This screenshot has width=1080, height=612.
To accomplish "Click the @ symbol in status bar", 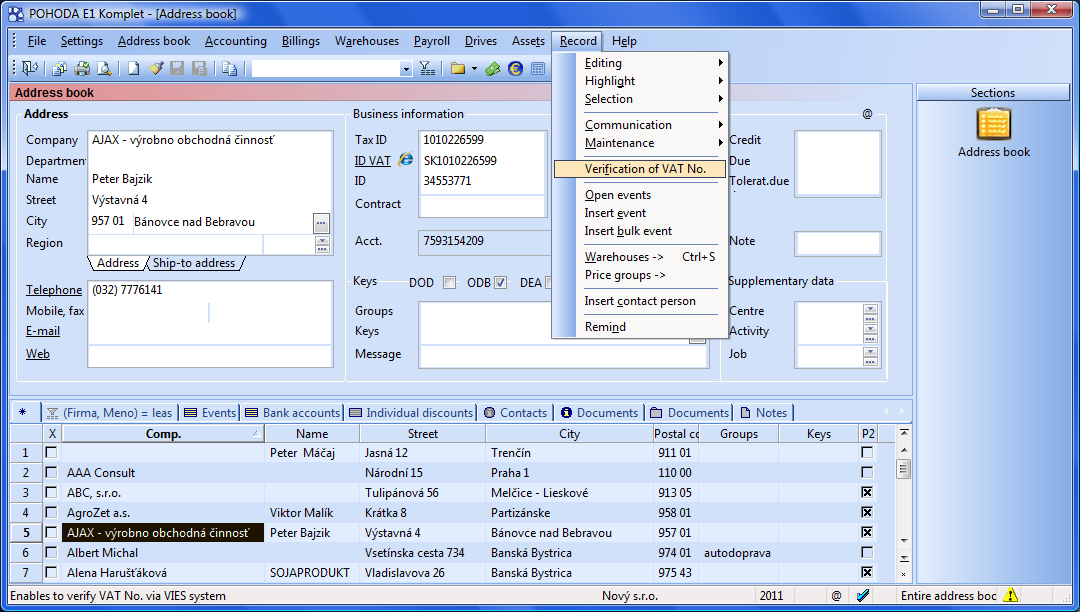I will click(x=836, y=595).
